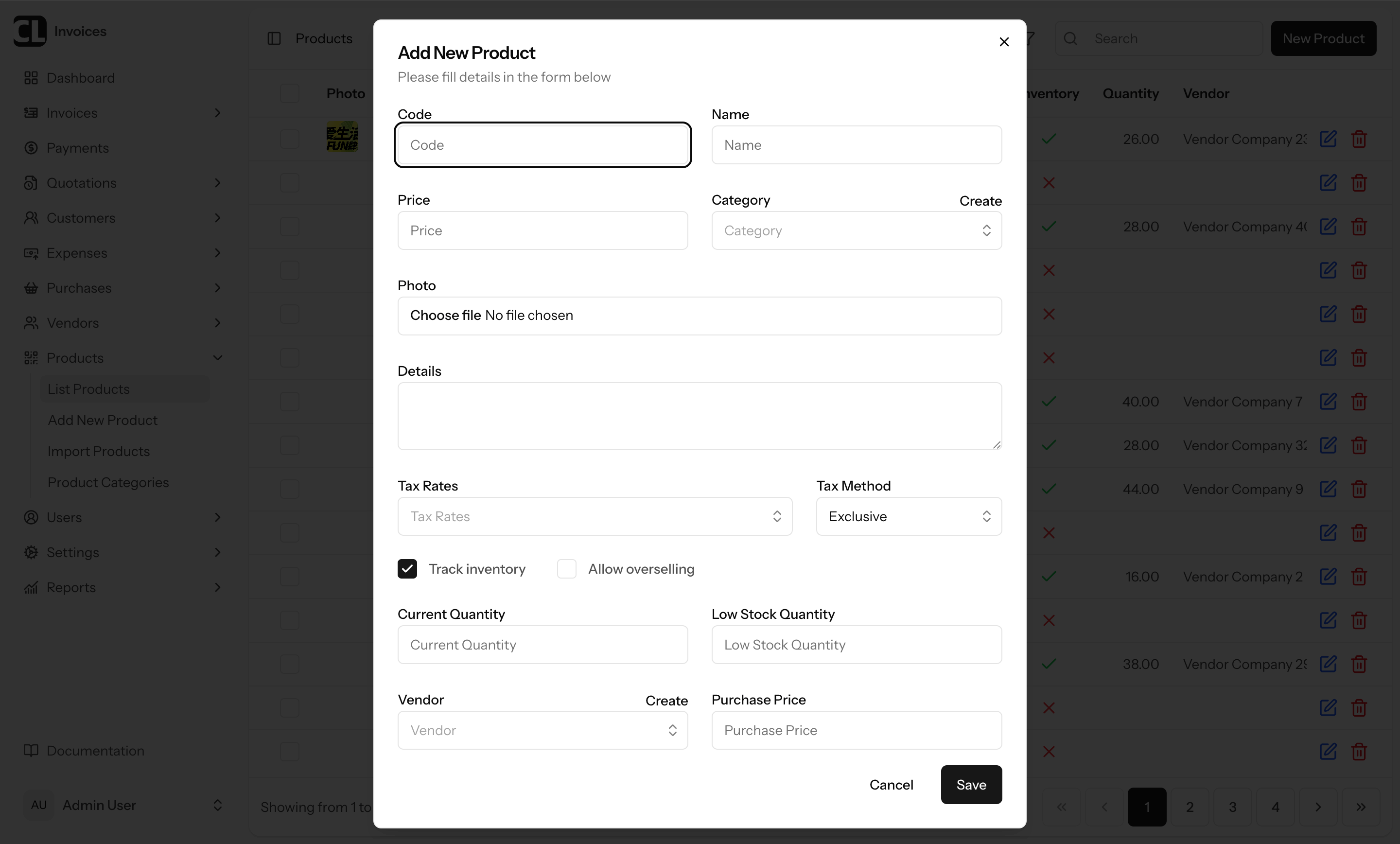Click the Purchases basket icon in the sidebar

[x=31, y=288]
